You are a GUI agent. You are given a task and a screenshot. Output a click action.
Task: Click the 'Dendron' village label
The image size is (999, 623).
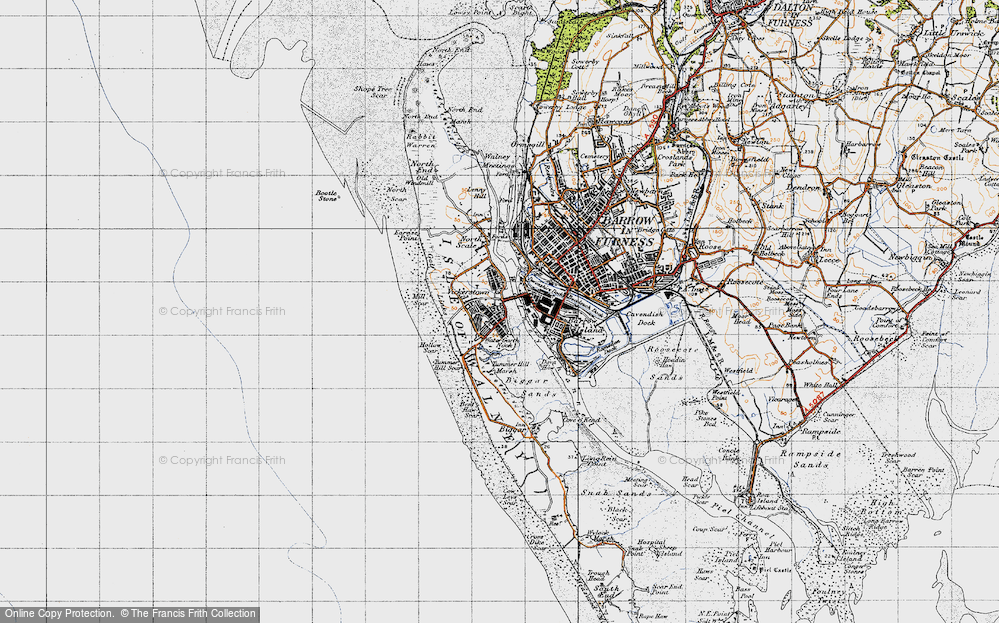coord(805,187)
